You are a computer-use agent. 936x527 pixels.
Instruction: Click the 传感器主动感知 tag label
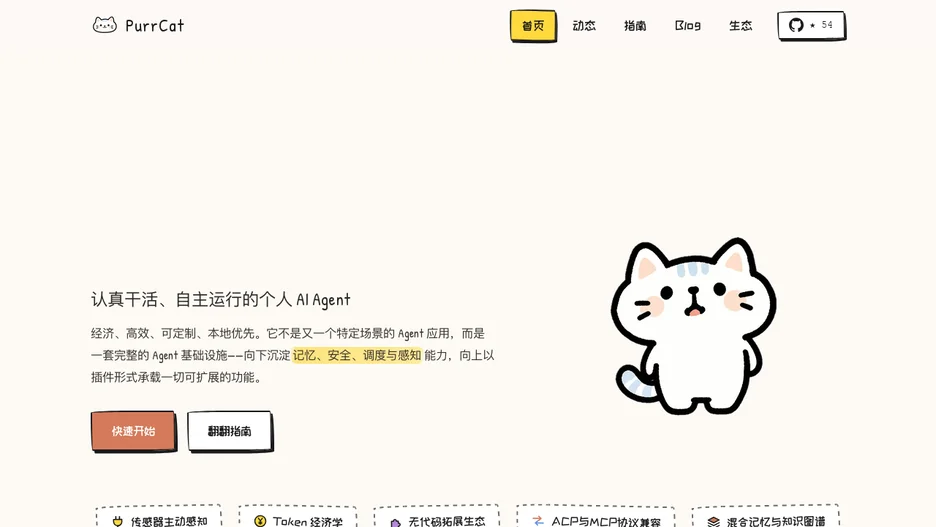169,522
